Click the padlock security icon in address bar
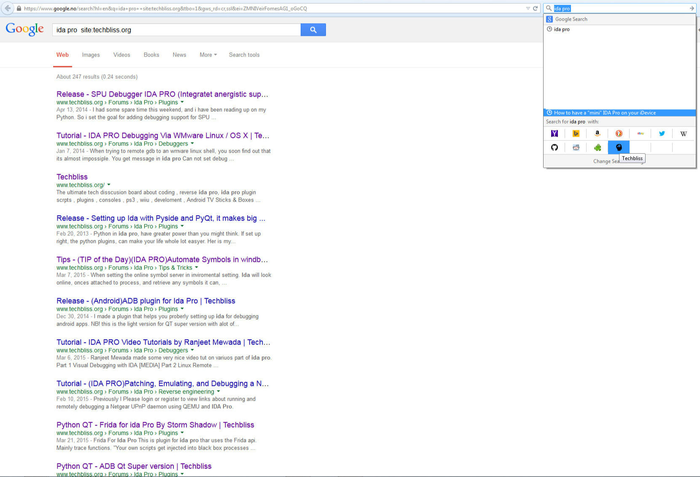This screenshot has width=700, height=477. 19,8
